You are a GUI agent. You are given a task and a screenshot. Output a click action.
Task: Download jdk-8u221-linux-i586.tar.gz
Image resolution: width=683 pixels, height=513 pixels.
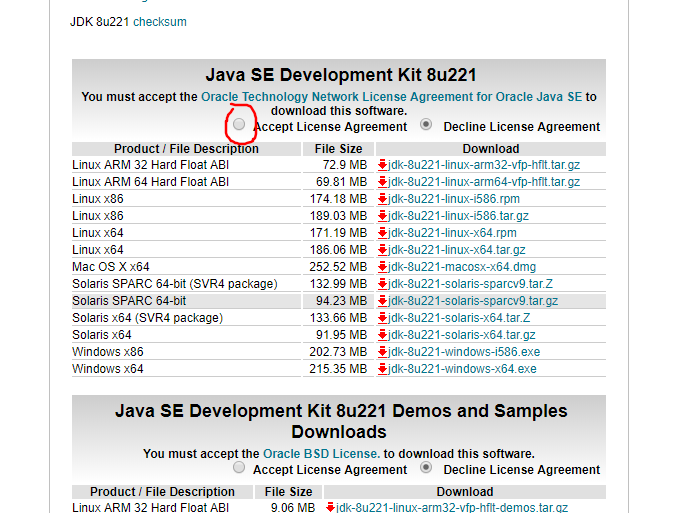(458, 216)
